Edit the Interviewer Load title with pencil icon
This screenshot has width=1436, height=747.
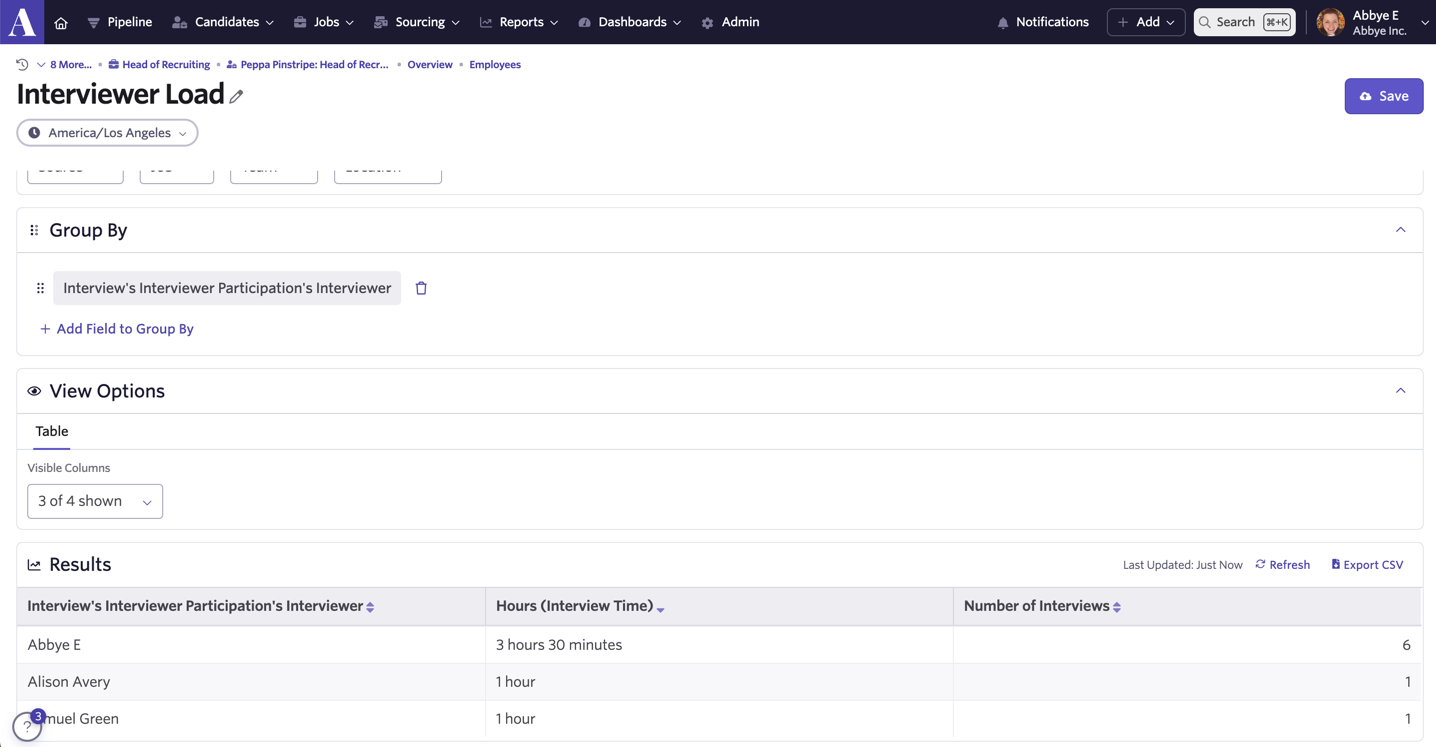point(236,96)
